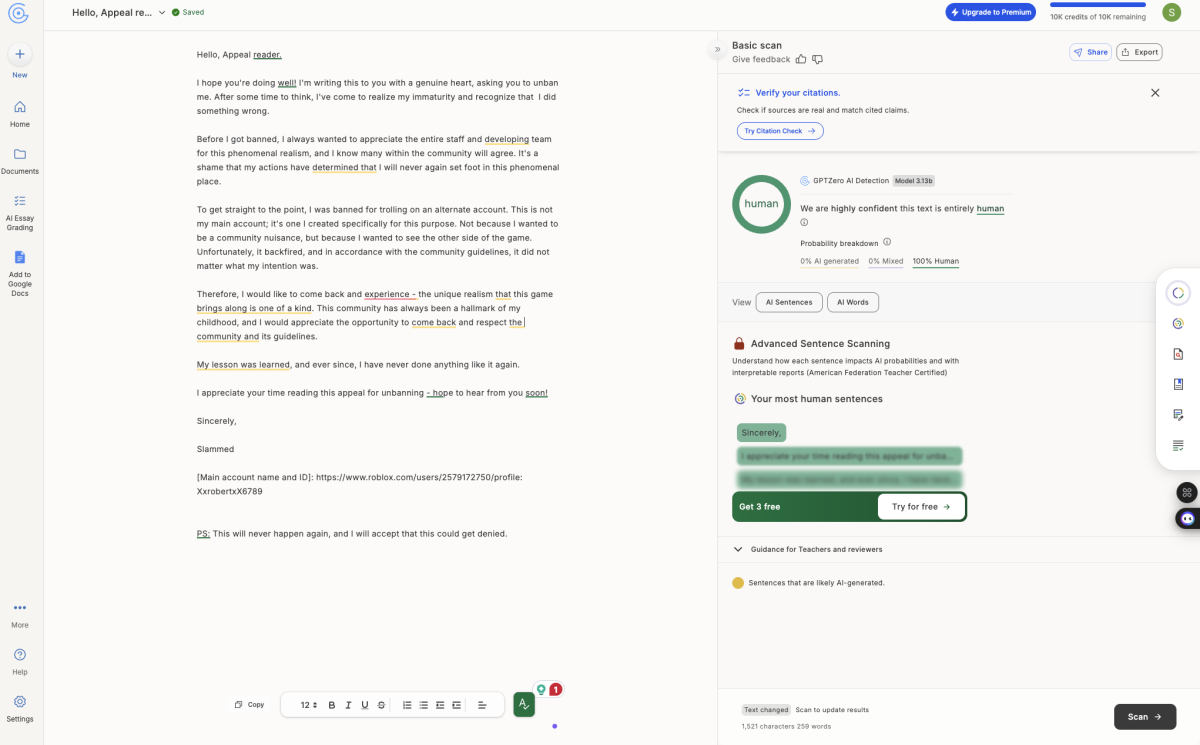This screenshot has height=745, width=1200.
Task: Click the Scan button
Action: click(1144, 717)
